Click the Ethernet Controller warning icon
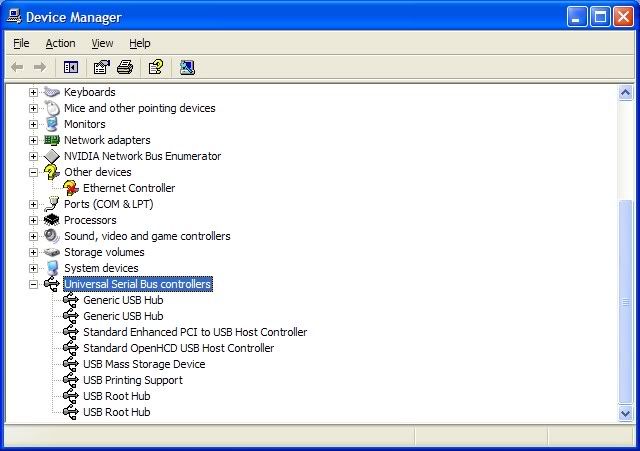Image resolution: width=640 pixels, height=451 pixels. 71,188
